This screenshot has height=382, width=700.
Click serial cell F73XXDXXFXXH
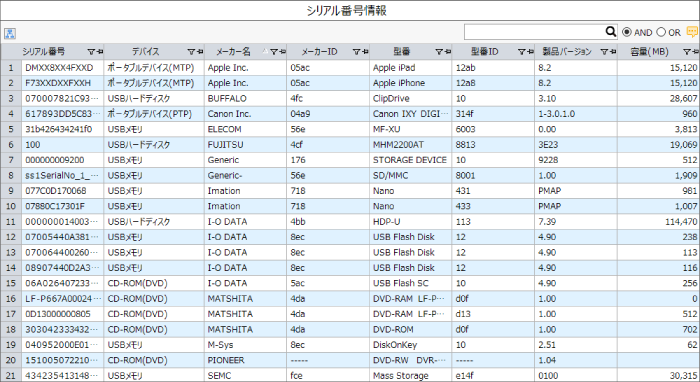(x=62, y=83)
